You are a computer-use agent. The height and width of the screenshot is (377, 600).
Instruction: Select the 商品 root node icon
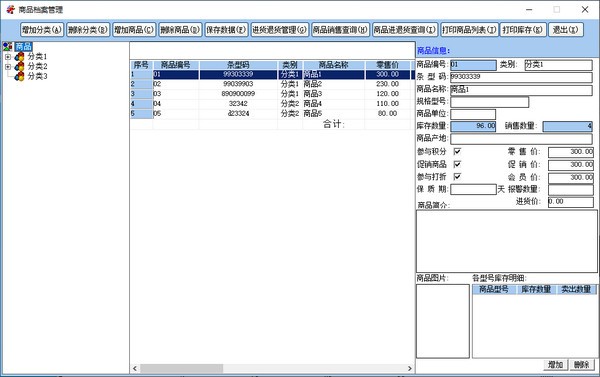[7, 47]
